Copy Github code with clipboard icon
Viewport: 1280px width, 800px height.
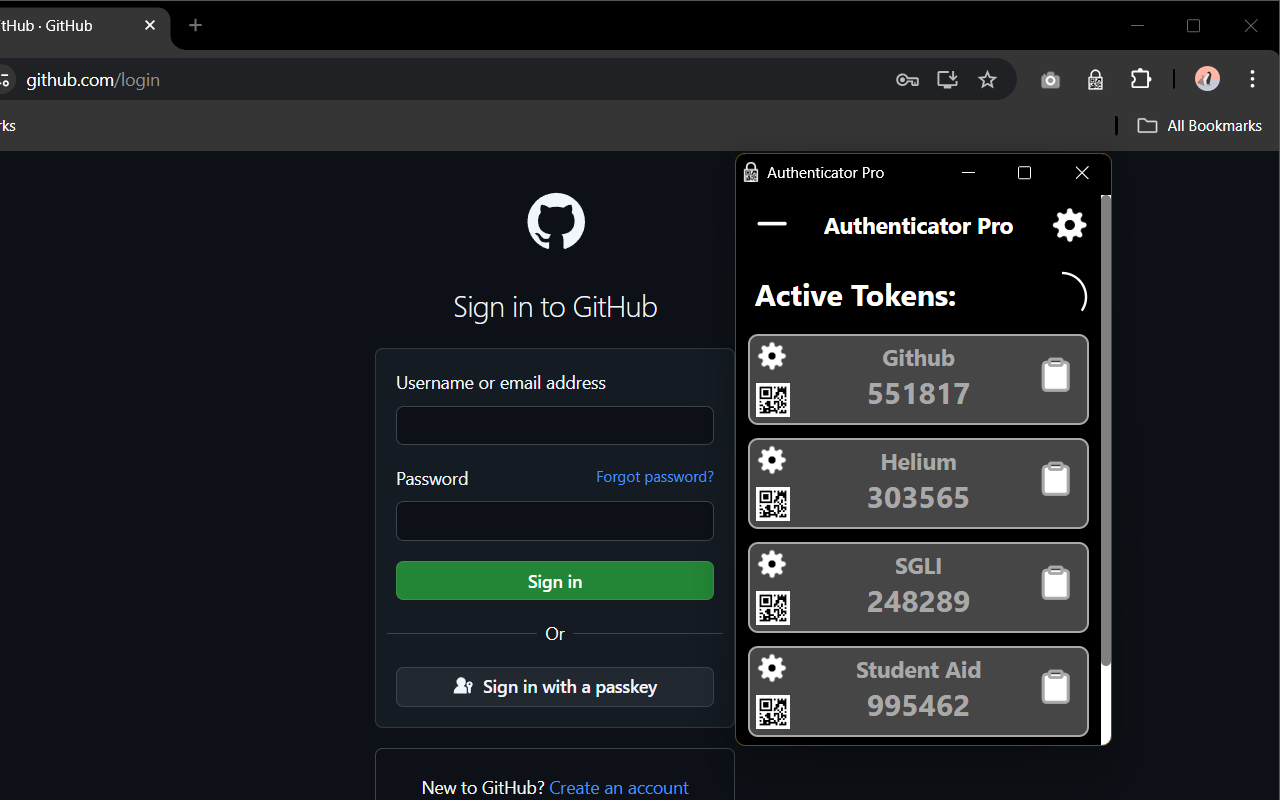pos(1055,374)
